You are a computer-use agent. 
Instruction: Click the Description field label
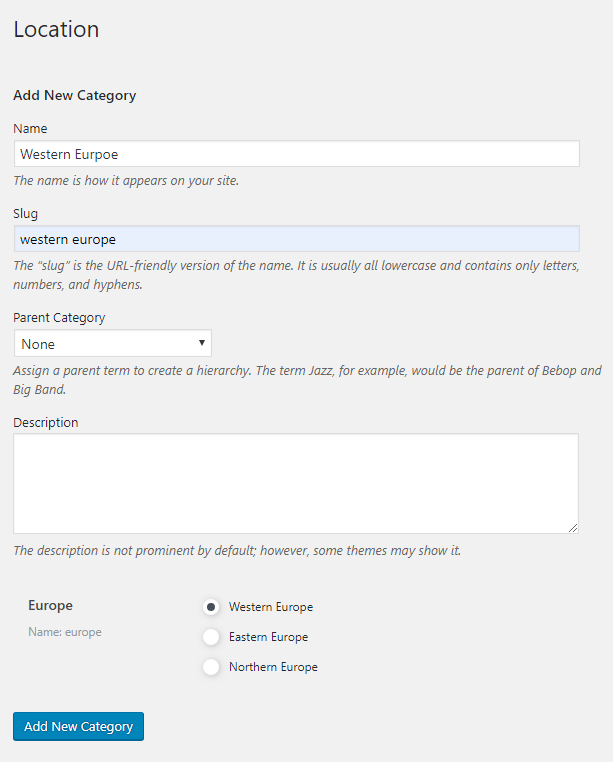pos(46,423)
